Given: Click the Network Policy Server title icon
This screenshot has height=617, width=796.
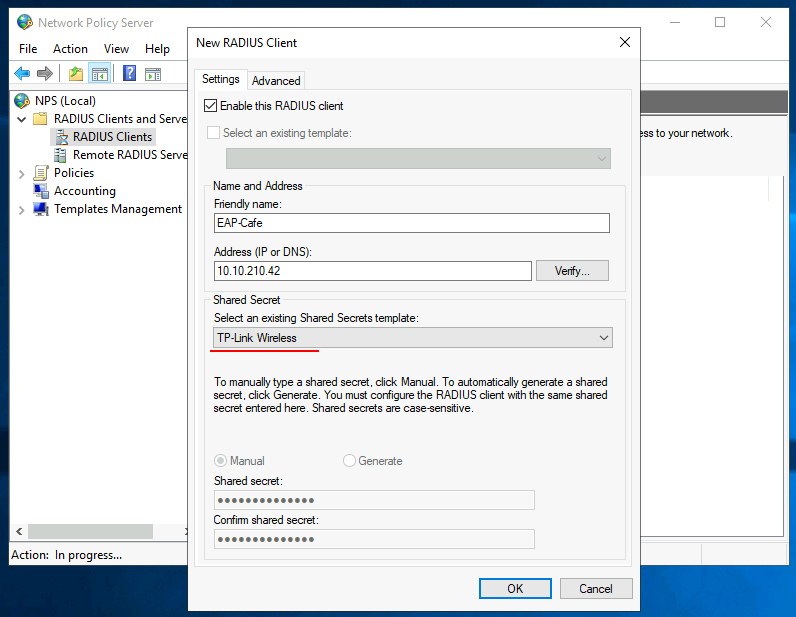Looking at the screenshot, I should (24, 22).
